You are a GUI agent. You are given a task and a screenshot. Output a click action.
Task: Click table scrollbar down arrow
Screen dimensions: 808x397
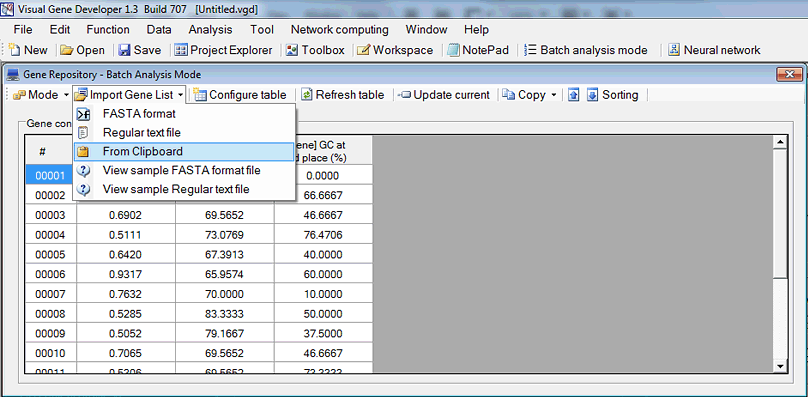click(780, 366)
